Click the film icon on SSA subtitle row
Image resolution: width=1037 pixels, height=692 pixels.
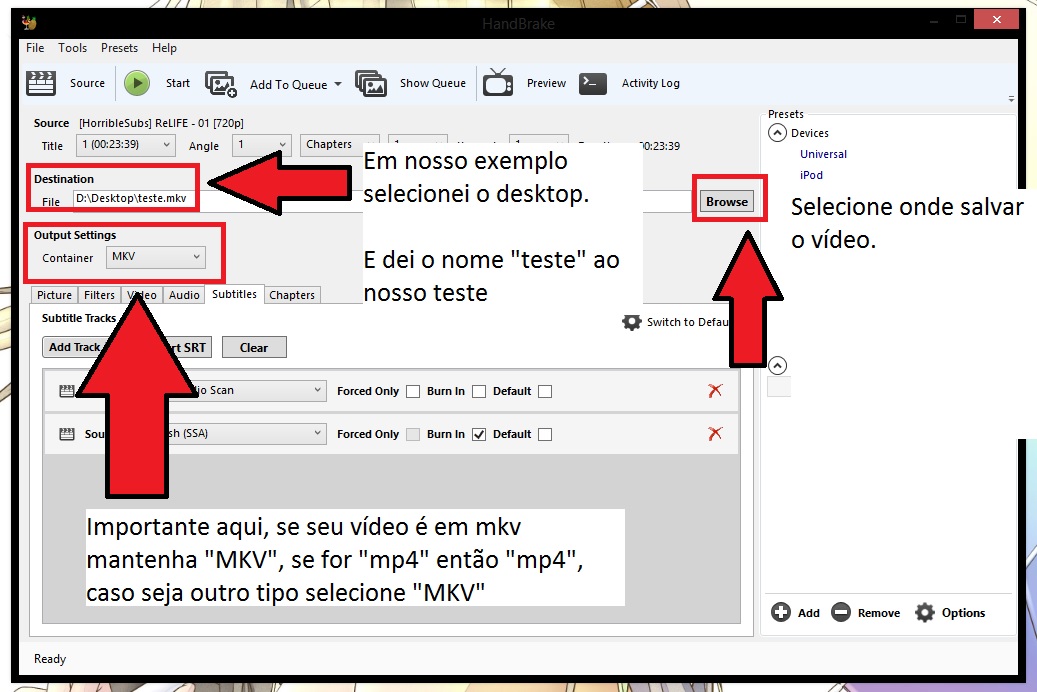[x=67, y=434]
